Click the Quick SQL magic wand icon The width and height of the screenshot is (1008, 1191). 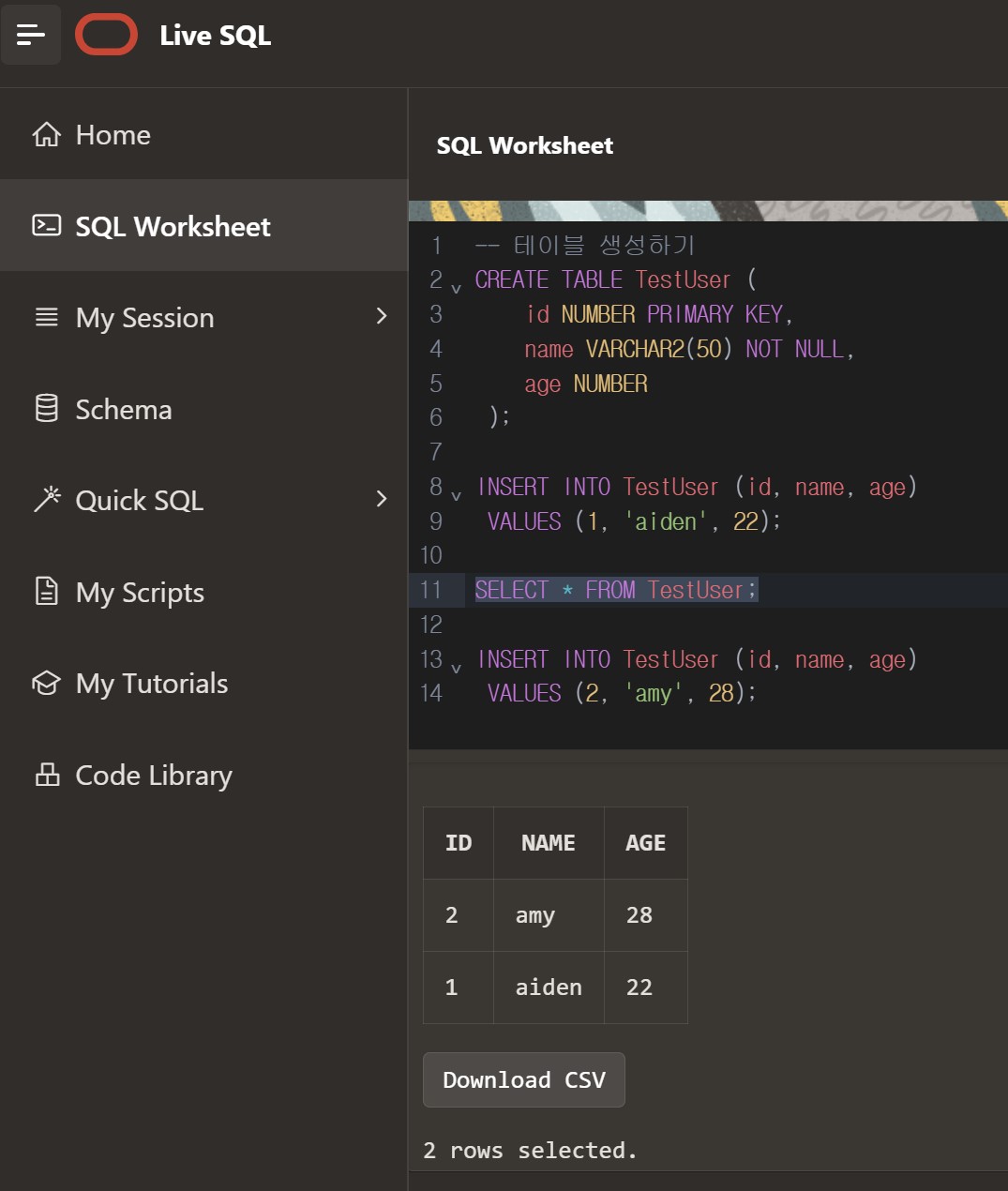click(x=47, y=499)
